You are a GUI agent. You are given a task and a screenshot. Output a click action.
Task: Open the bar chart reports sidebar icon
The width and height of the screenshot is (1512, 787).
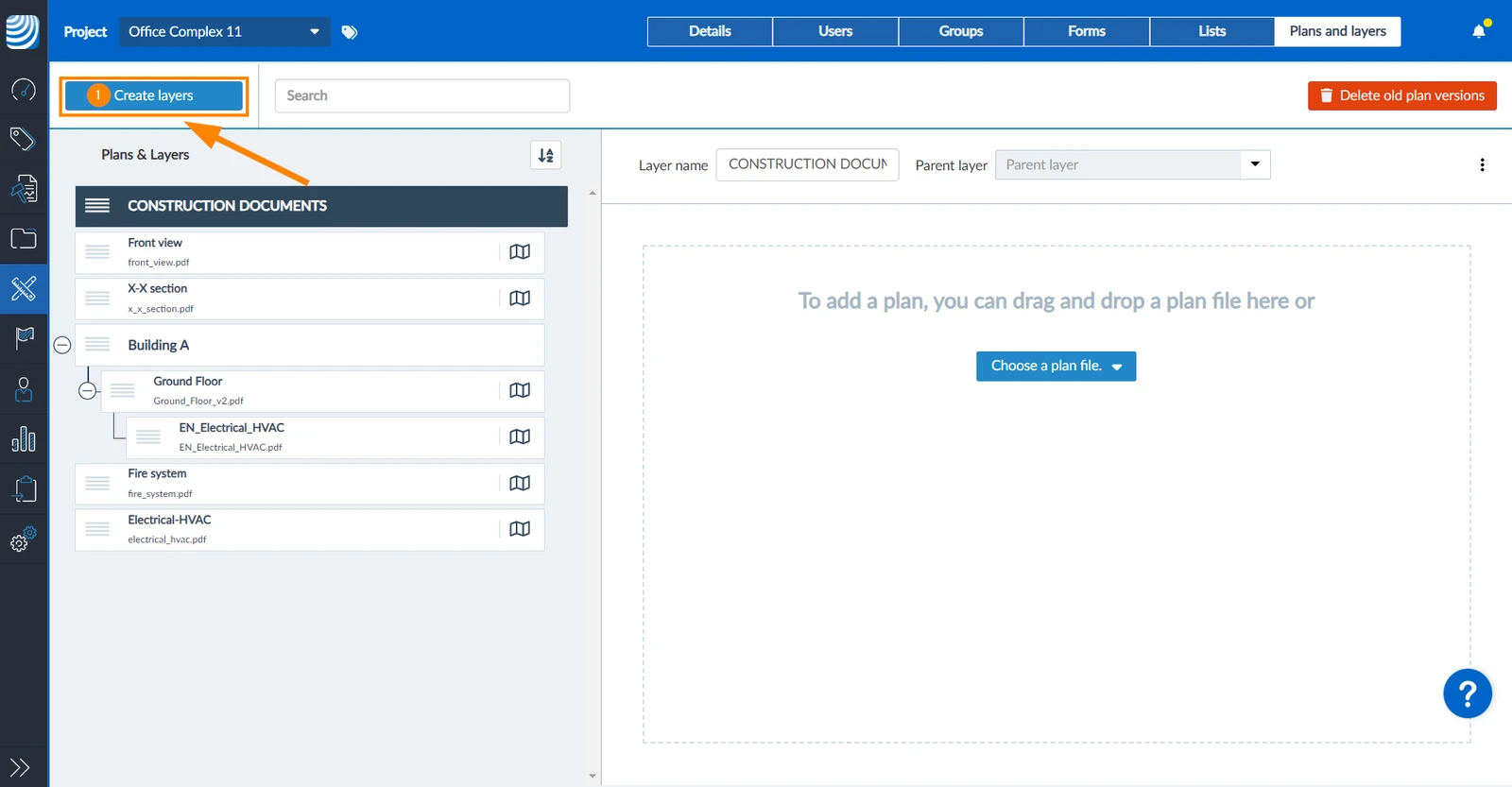[24, 439]
